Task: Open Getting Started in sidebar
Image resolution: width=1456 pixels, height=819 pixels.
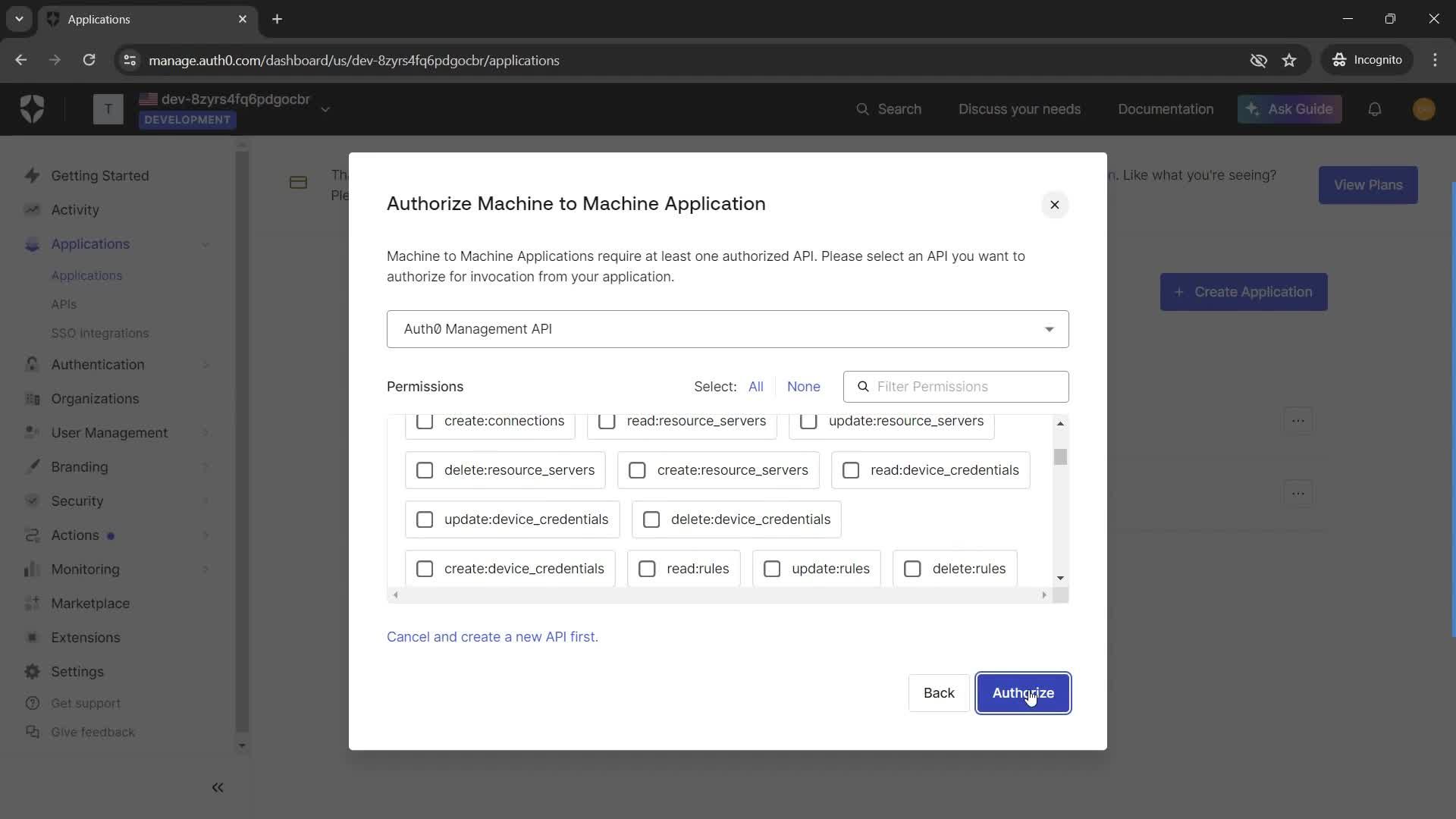Action: pyautogui.click(x=100, y=176)
